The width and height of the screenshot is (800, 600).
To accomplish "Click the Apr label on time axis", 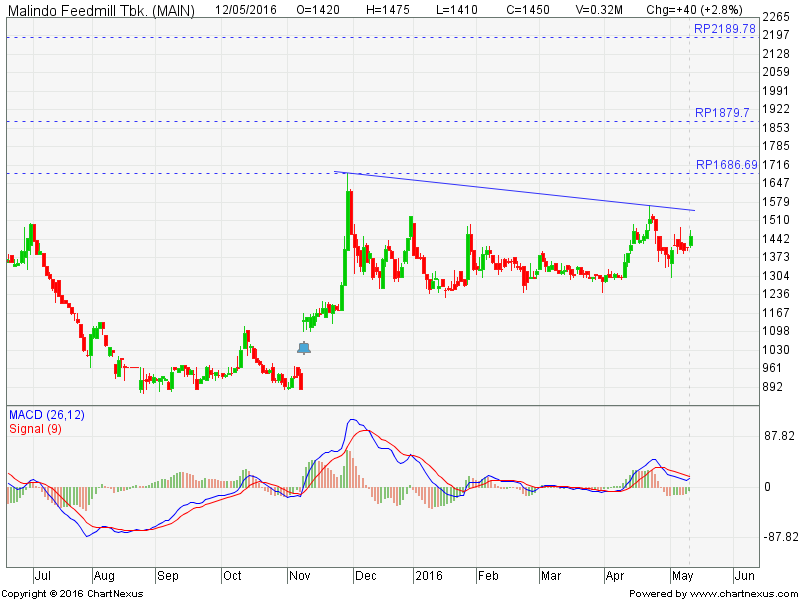I will click(x=615, y=576).
